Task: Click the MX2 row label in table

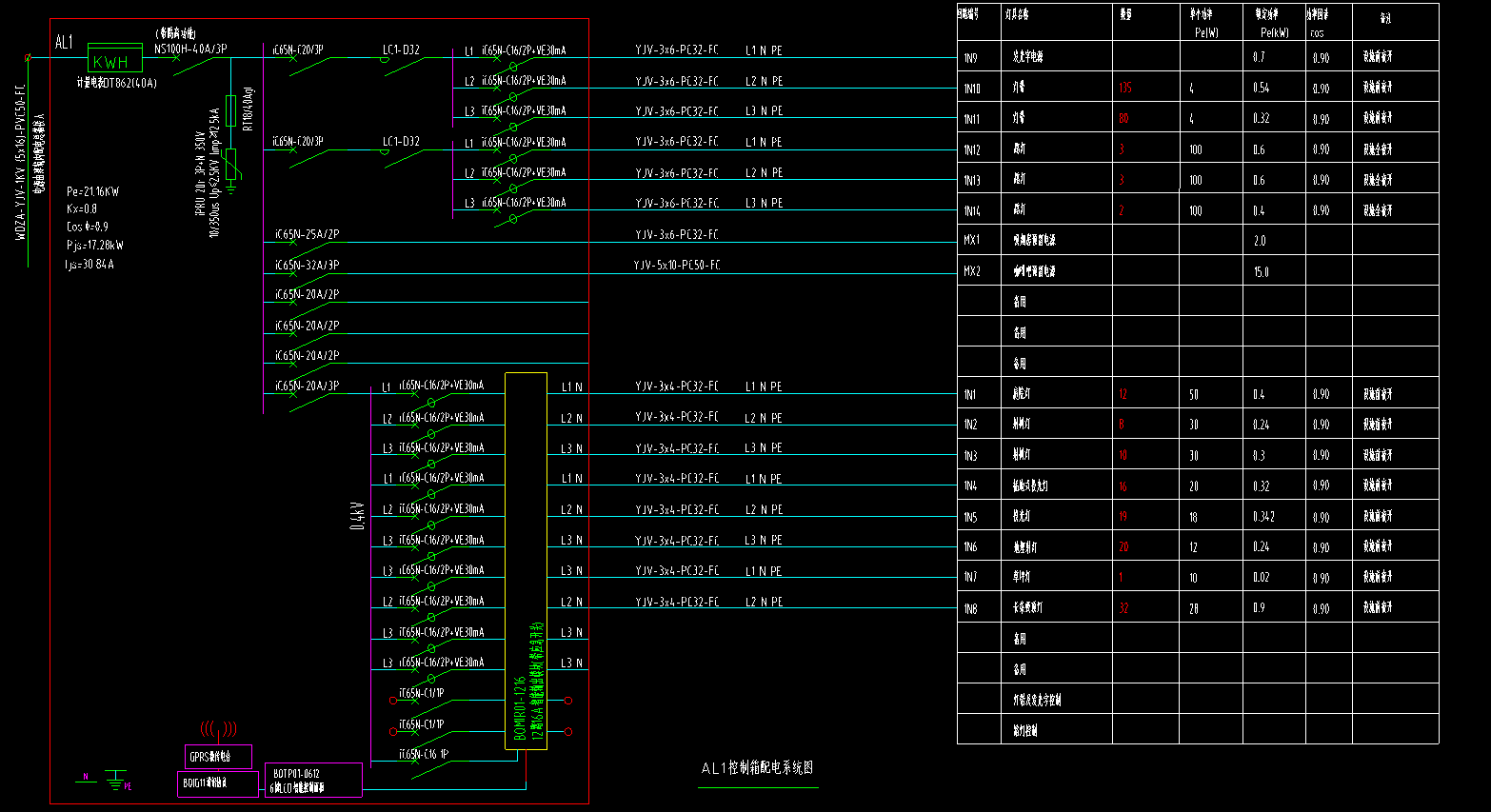Action: click(x=971, y=271)
